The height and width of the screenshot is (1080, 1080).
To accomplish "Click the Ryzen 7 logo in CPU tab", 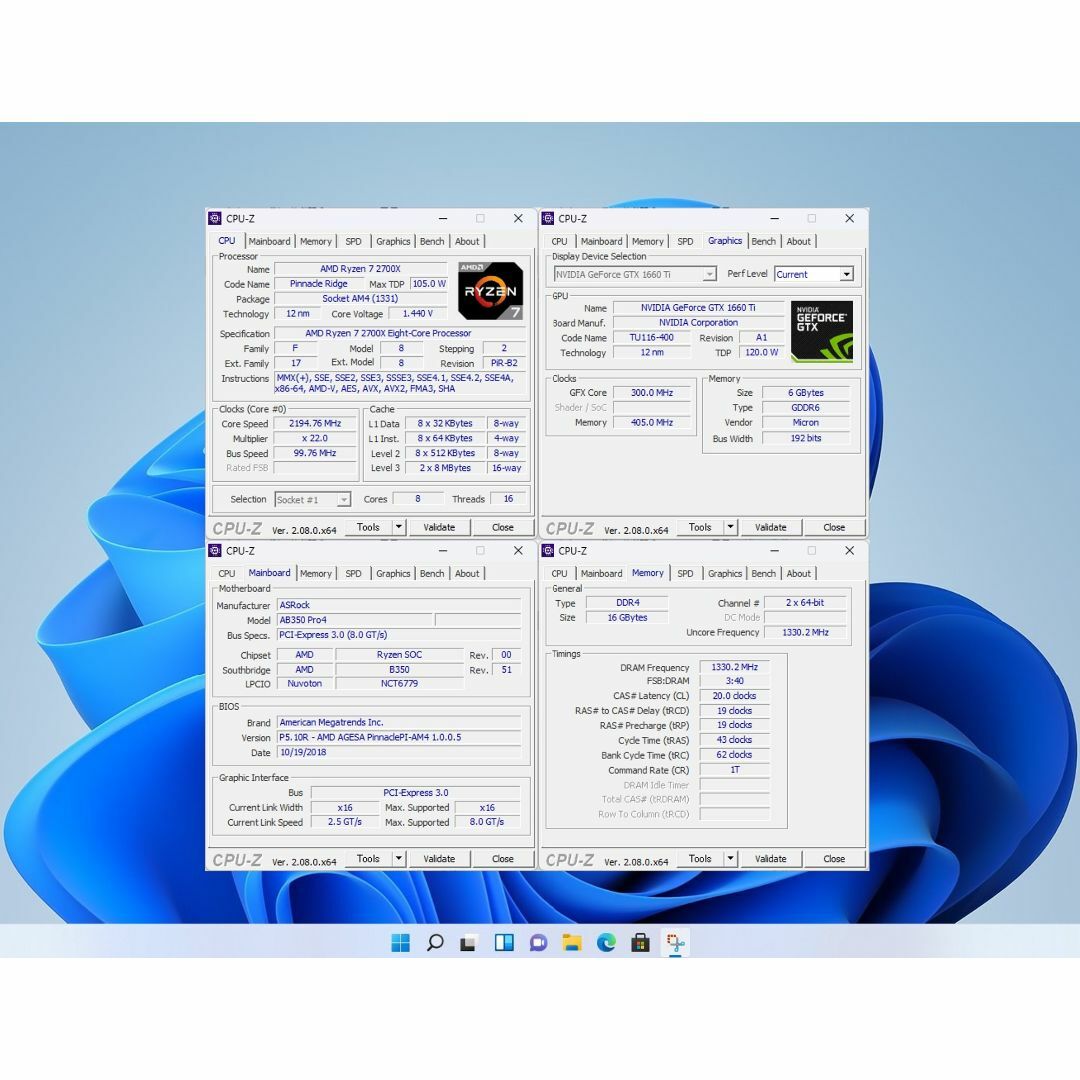I will (x=490, y=291).
